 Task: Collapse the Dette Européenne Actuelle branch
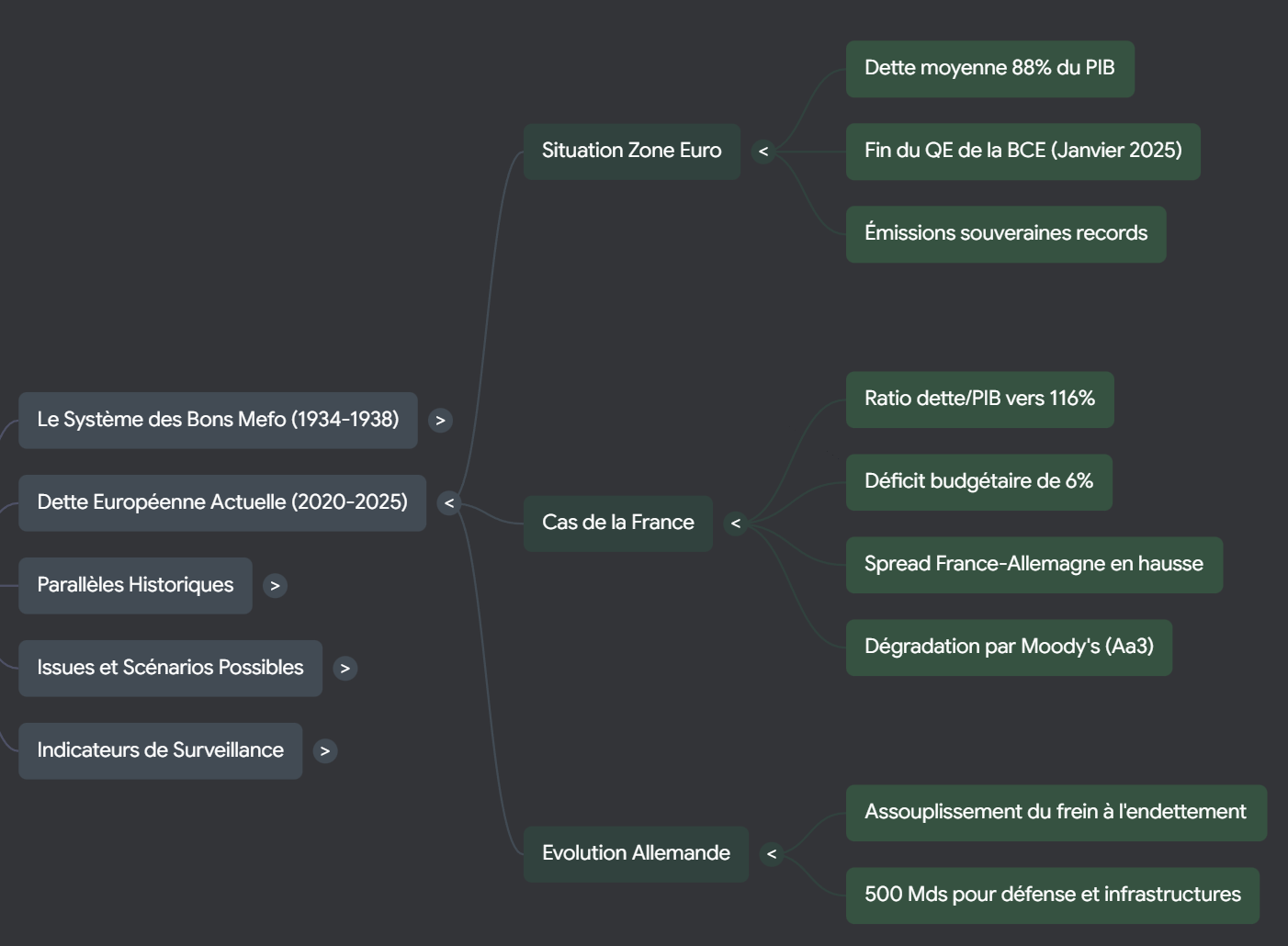tap(448, 503)
